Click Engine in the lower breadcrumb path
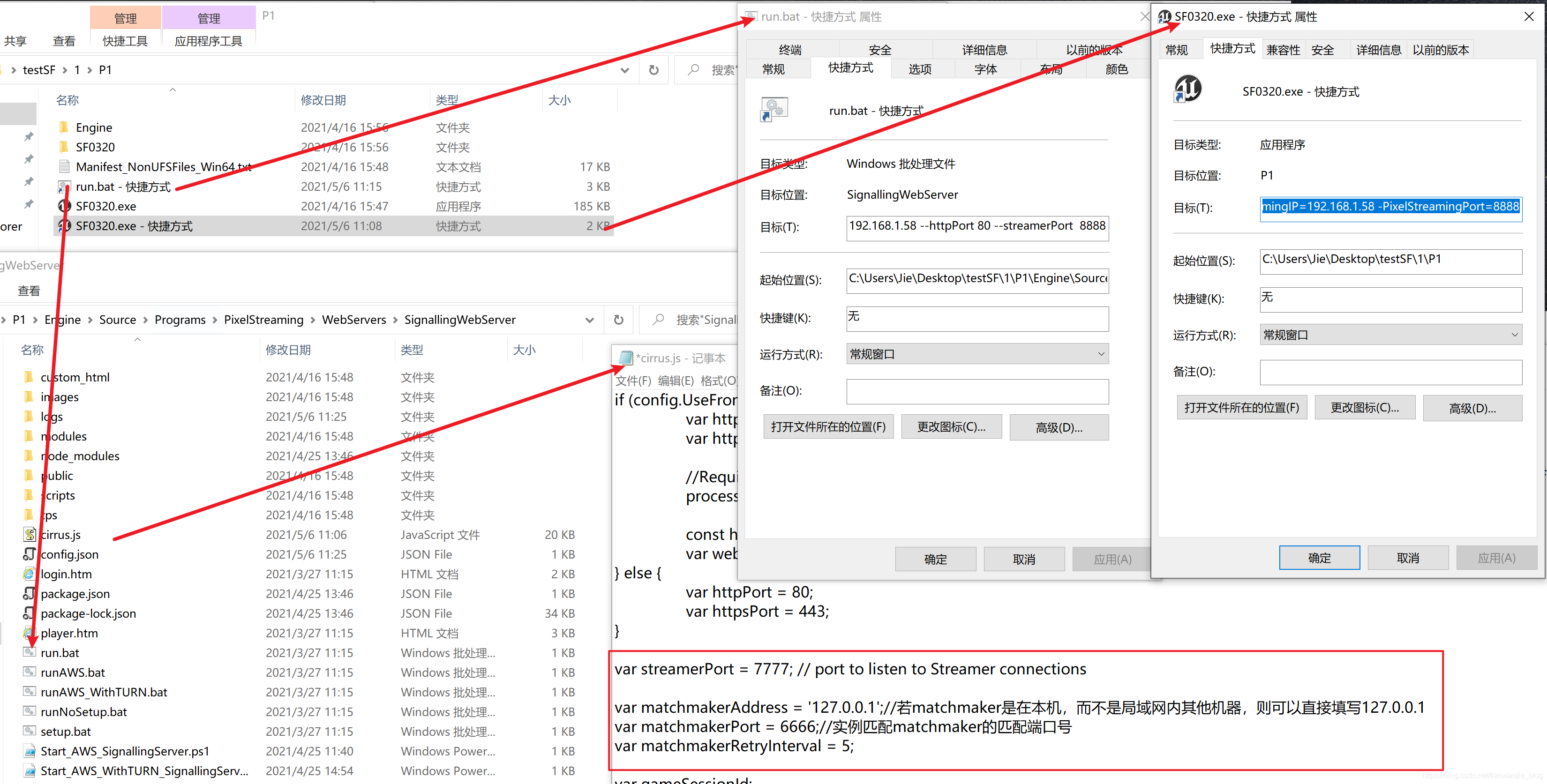Viewport: 1547px width, 784px height. point(62,320)
